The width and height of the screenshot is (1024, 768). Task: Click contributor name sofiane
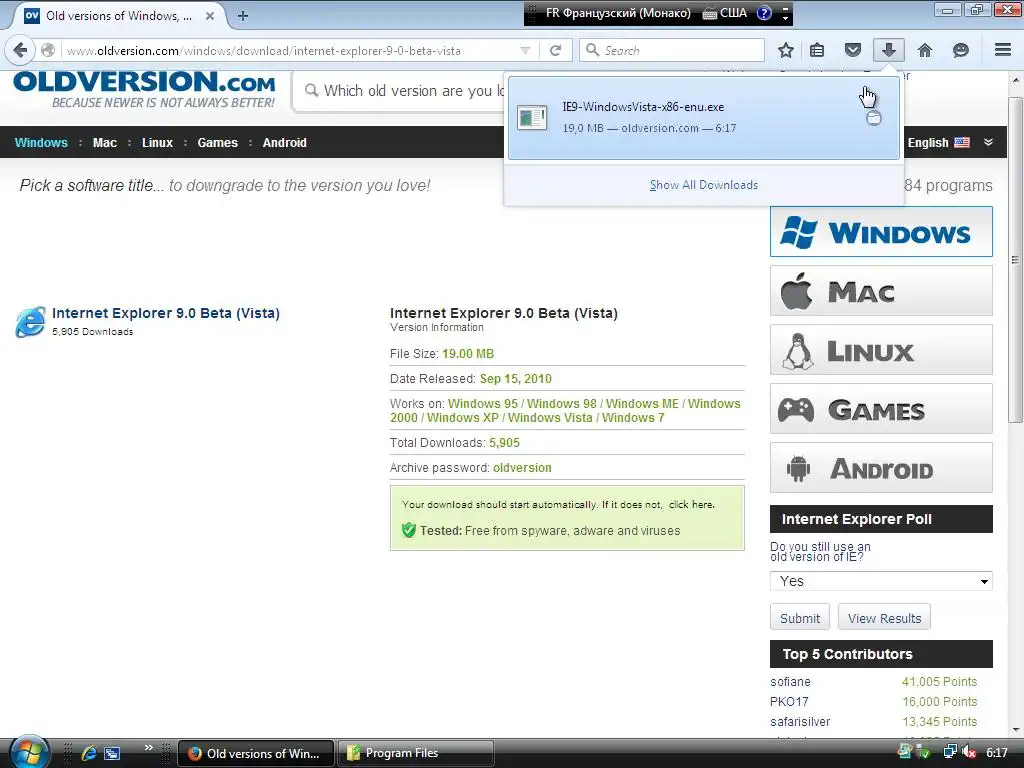coord(790,681)
